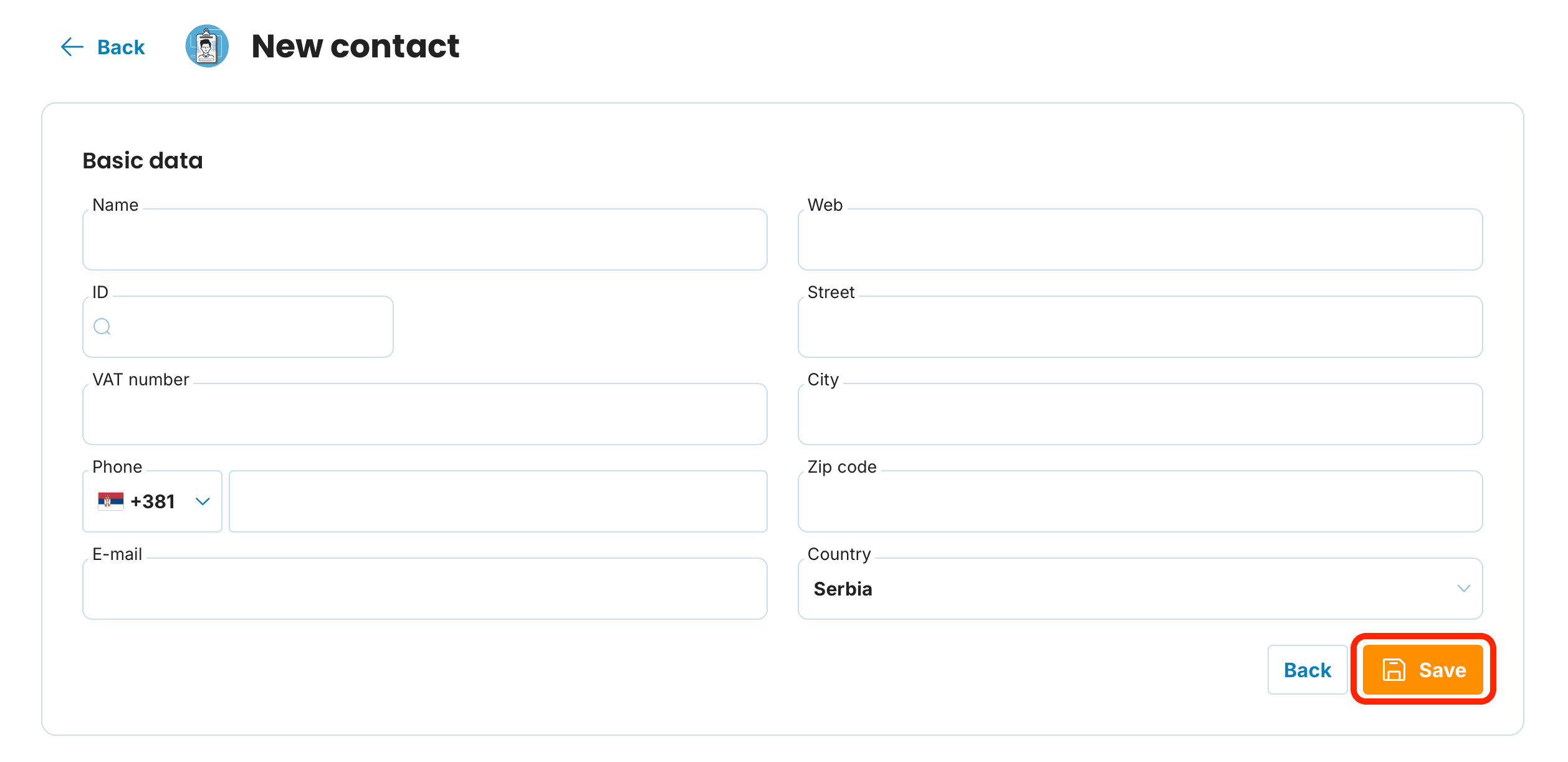
Task: Select the Serbia country combo box
Action: [1140, 589]
